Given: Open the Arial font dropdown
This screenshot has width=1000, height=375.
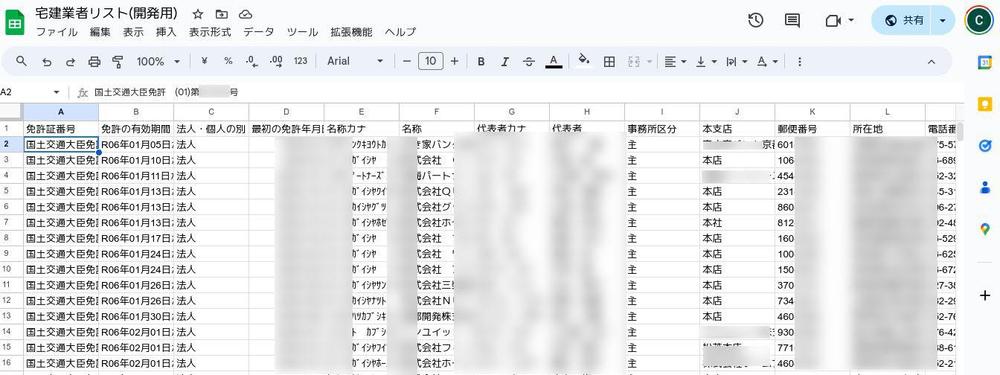Looking at the screenshot, I should coord(355,61).
